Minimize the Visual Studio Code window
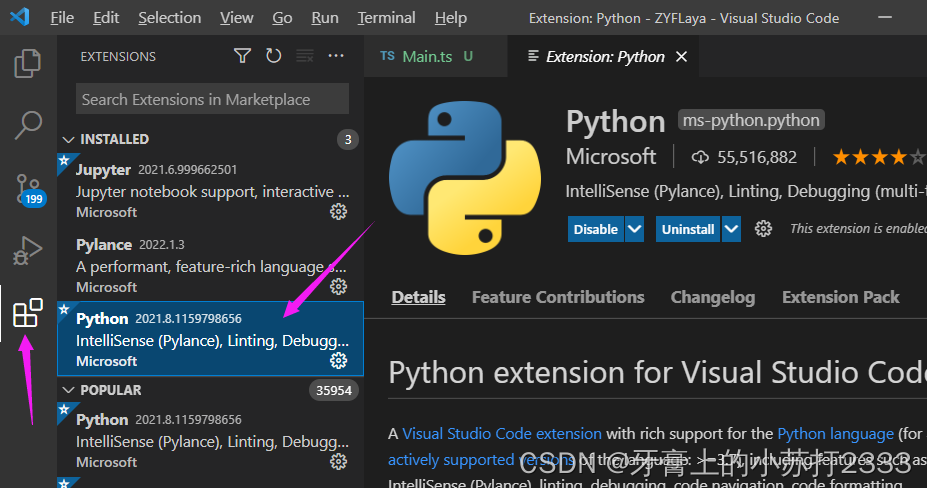 click(x=885, y=18)
